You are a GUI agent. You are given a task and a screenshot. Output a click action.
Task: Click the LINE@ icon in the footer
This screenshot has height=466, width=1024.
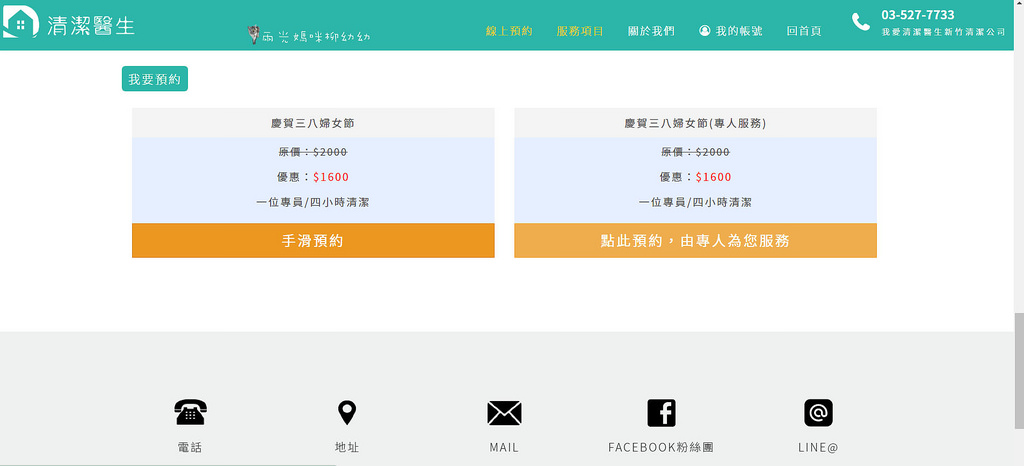pos(818,412)
